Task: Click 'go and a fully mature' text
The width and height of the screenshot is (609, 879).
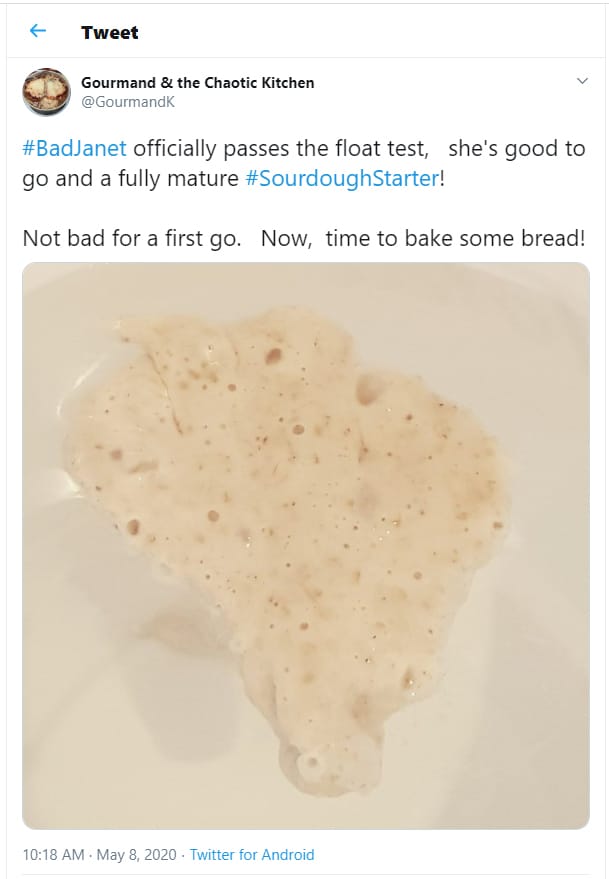Action: click(x=131, y=178)
